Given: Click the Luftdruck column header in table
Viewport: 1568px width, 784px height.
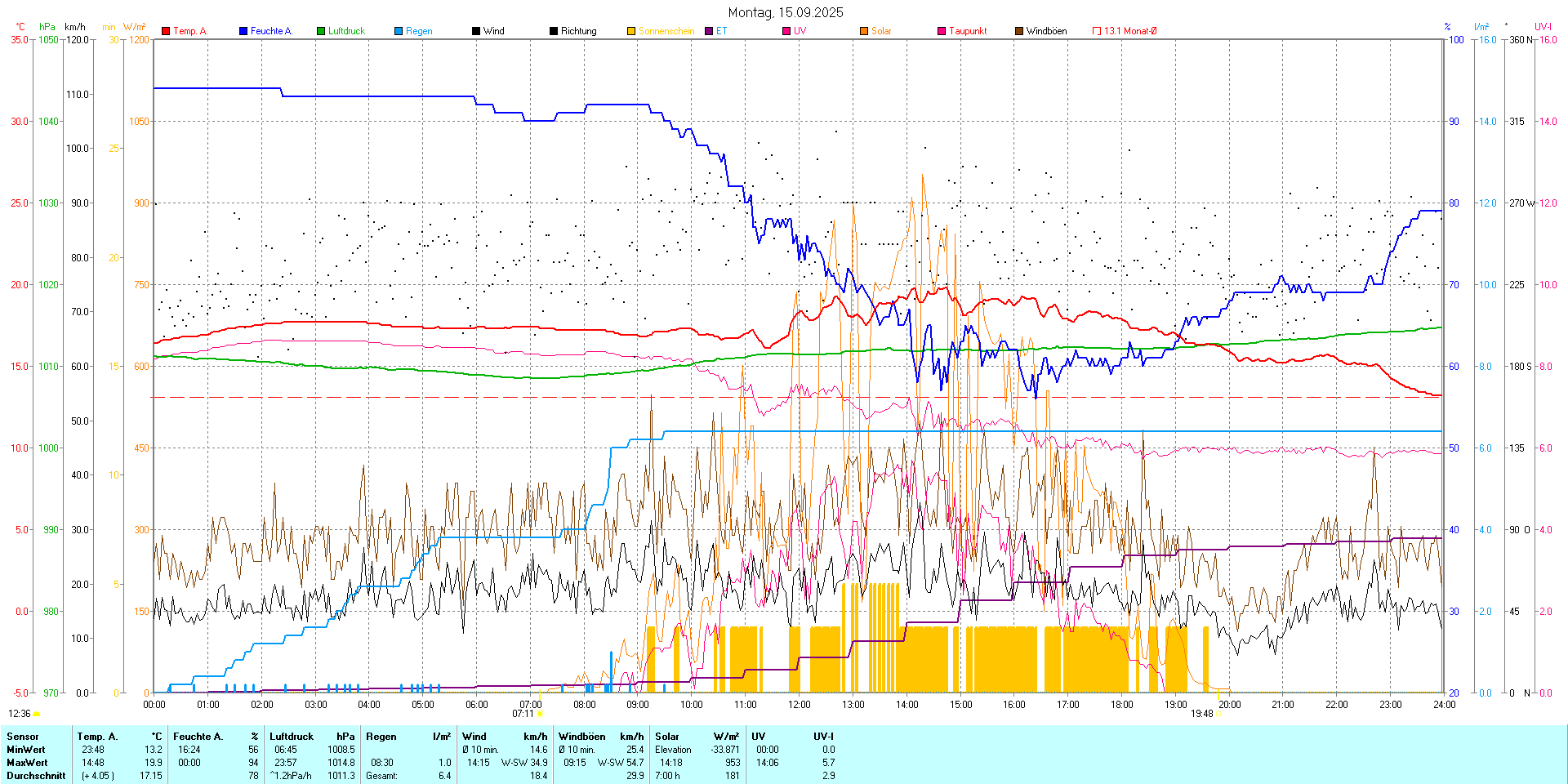Looking at the screenshot, I should click(x=292, y=737).
